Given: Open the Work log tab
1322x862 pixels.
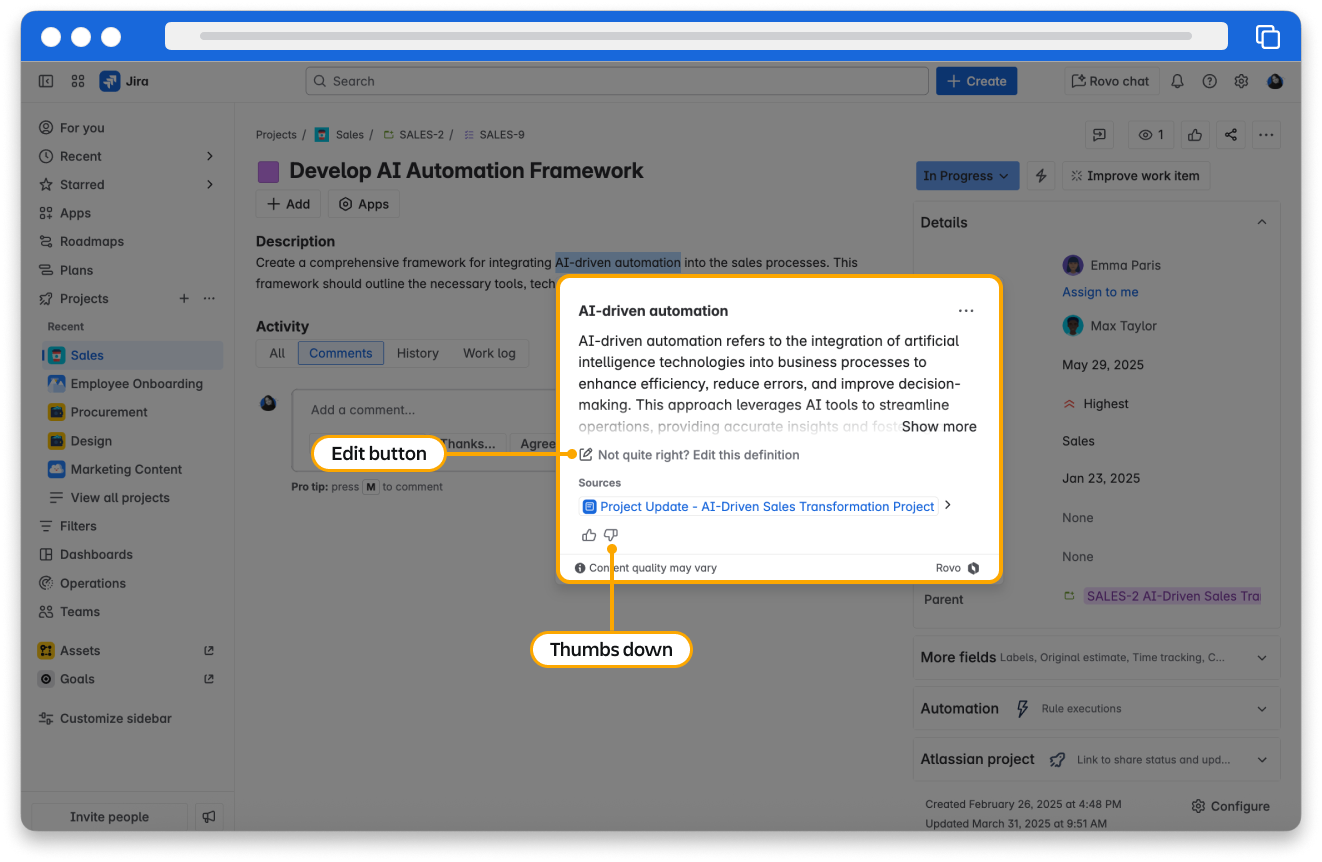Looking at the screenshot, I should pos(489,353).
